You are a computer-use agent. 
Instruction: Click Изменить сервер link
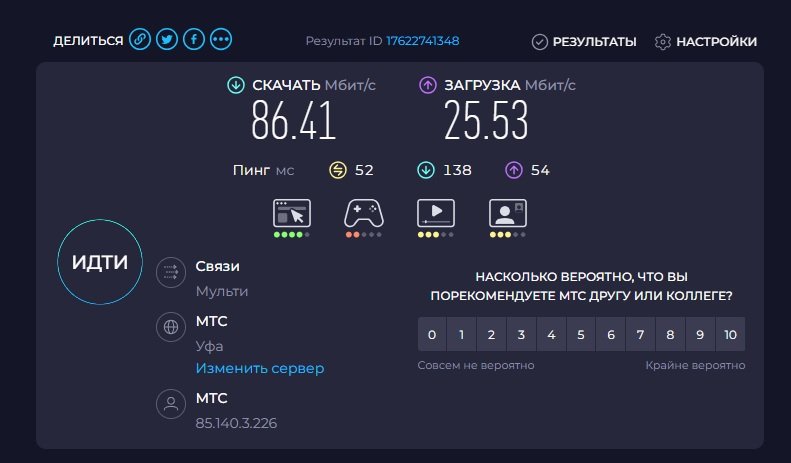tap(260, 368)
